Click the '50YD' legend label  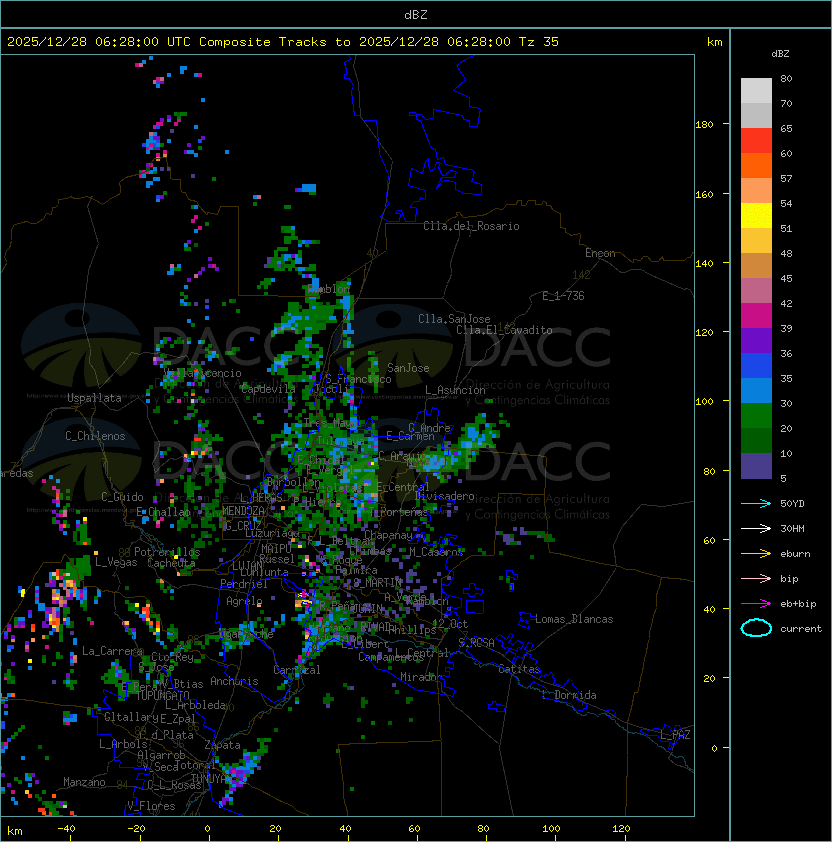tap(792, 503)
